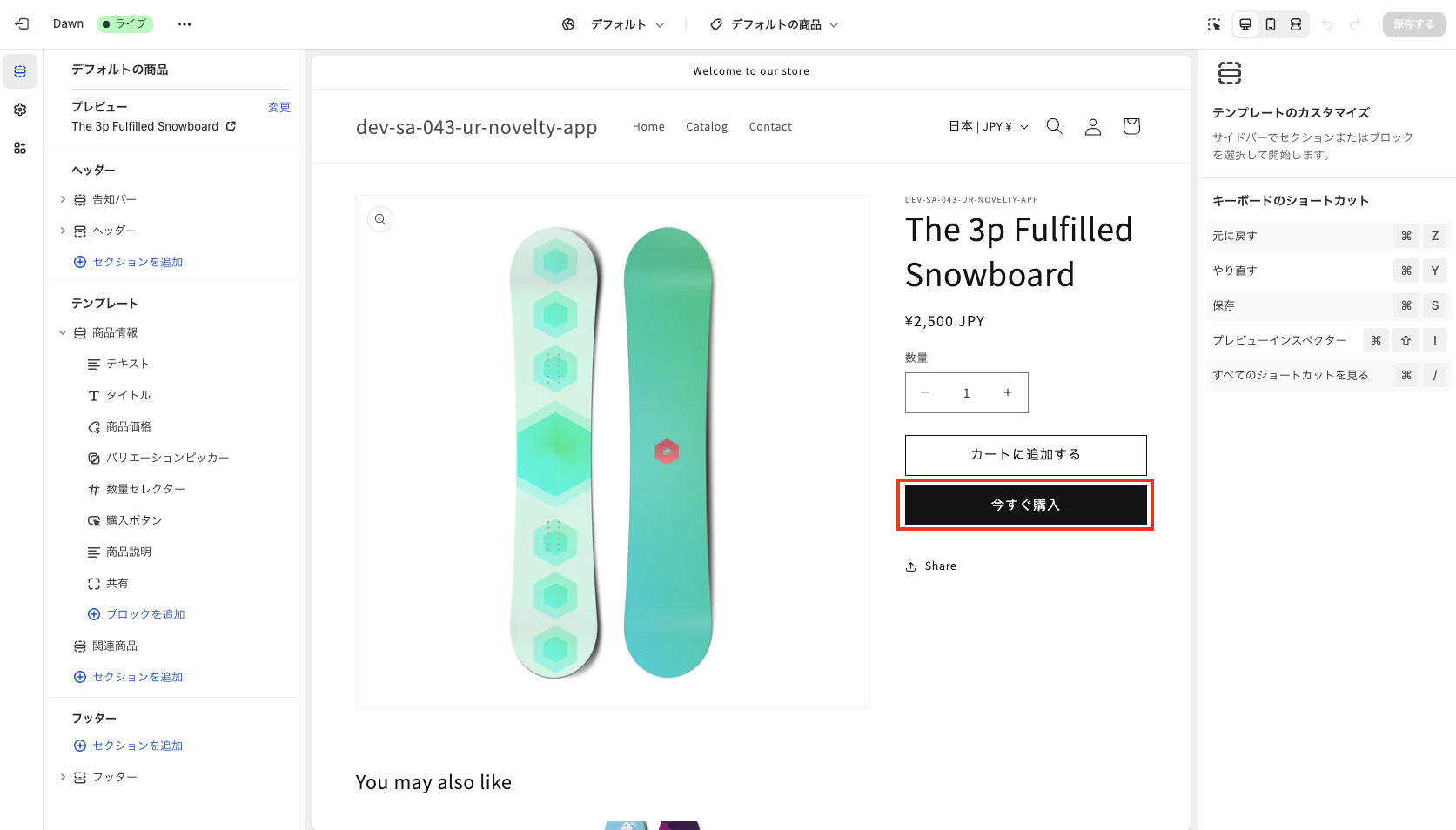
Task: Click the quantity input field
Action: point(966,392)
